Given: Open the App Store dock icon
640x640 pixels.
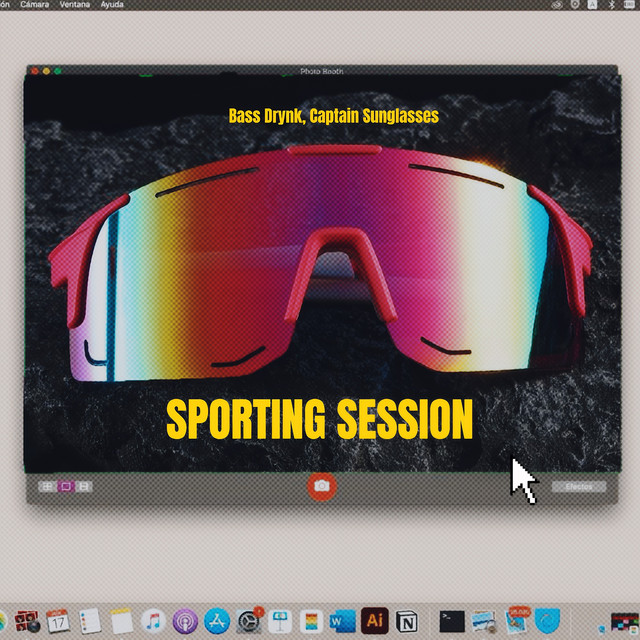Looking at the screenshot, I should 217,620.
